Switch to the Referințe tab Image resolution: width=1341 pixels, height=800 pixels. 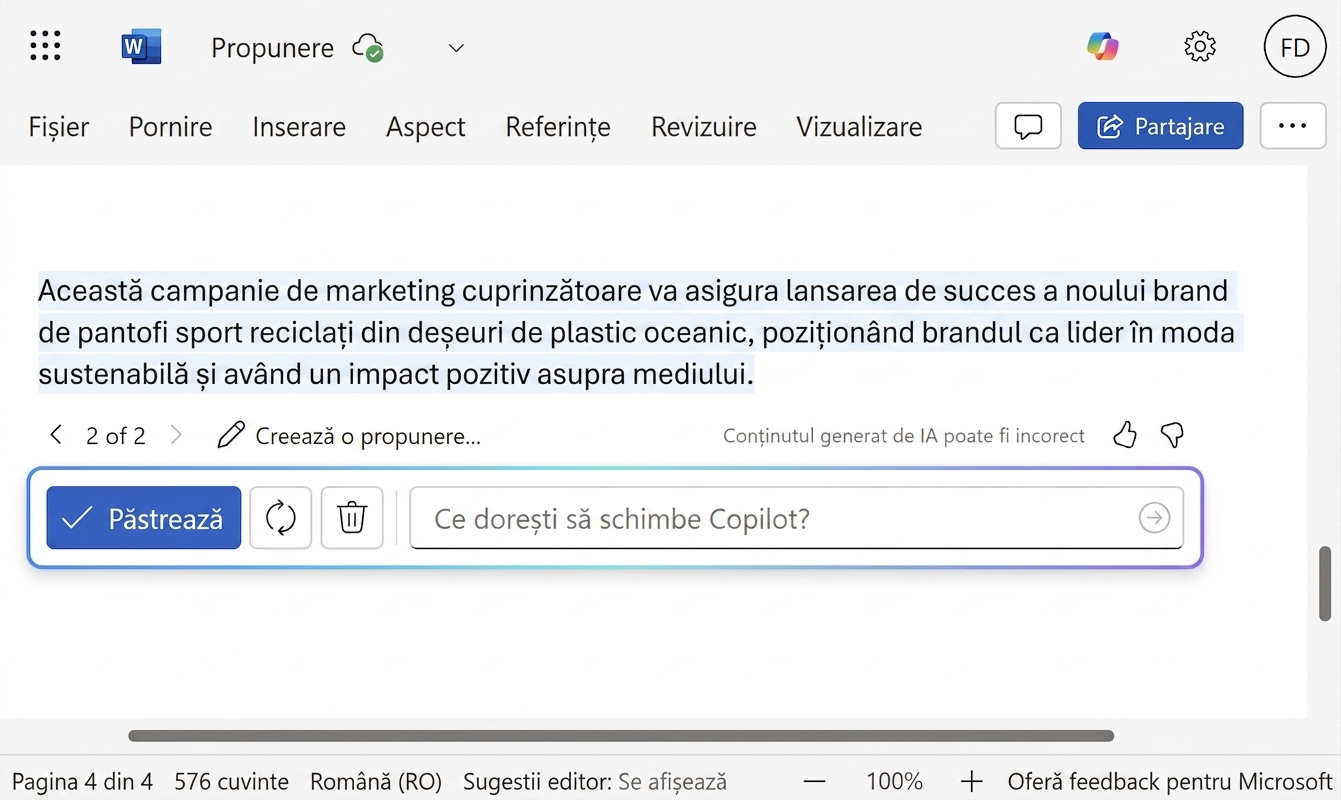[558, 127]
